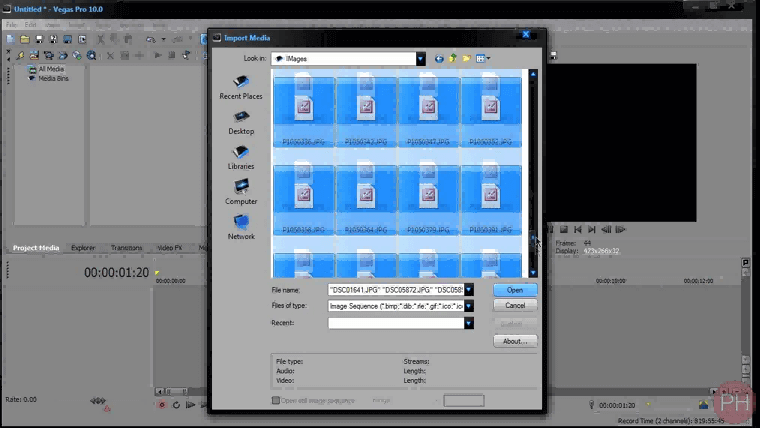Go to Recent Places in dialog sidebar
This screenshot has width=760, height=428.
(x=241, y=87)
